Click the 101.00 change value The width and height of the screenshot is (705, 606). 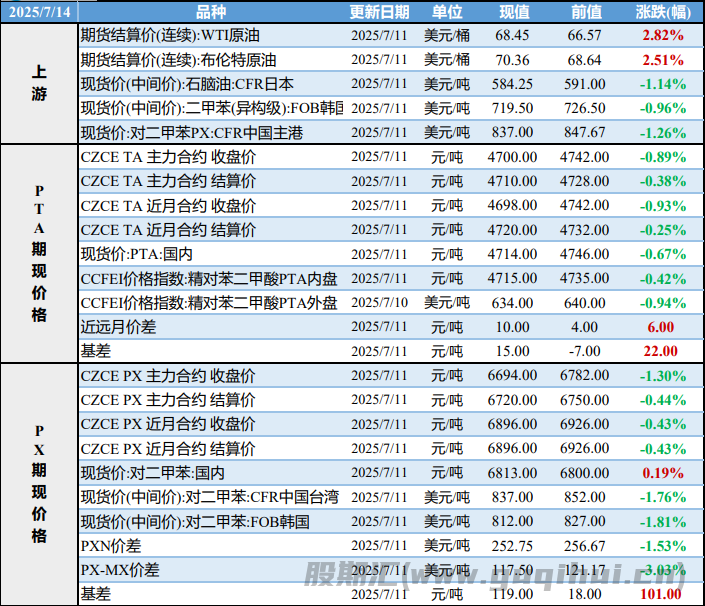(662, 594)
